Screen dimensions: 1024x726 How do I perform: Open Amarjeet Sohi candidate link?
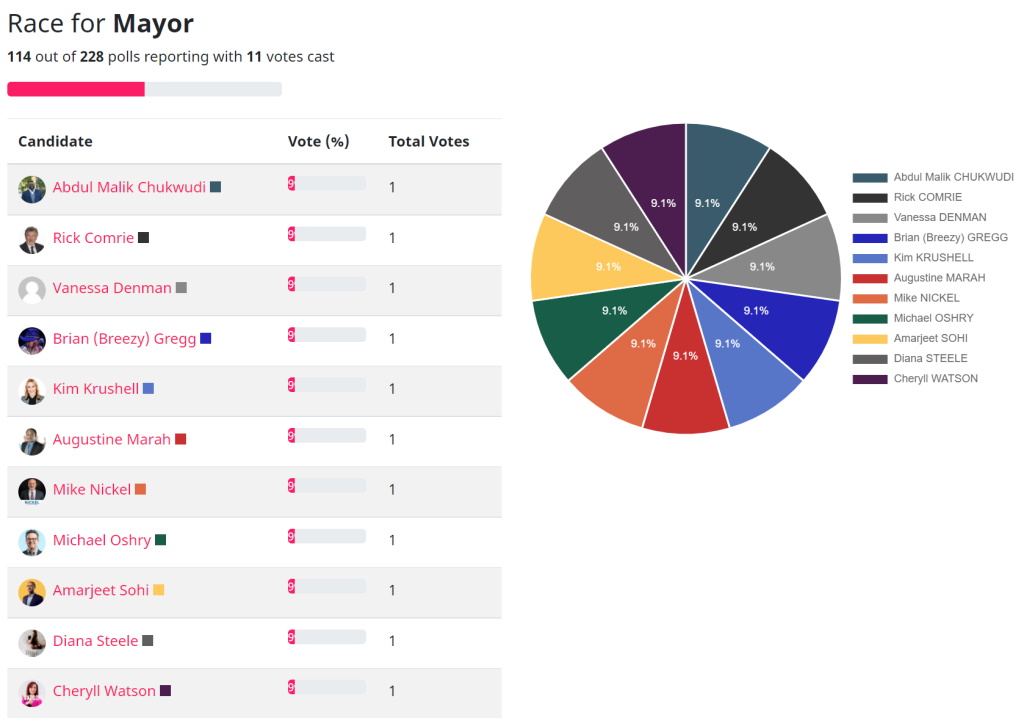pyautogui.click(x=100, y=591)
